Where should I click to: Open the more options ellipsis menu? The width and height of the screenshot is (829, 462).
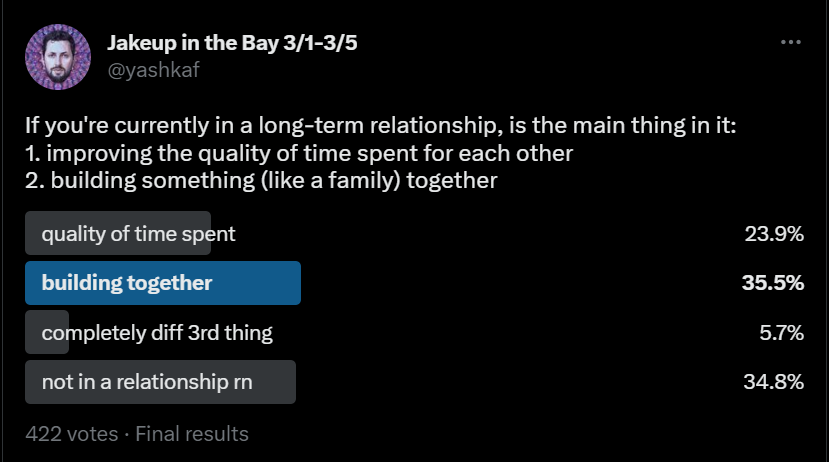(790, 43)
